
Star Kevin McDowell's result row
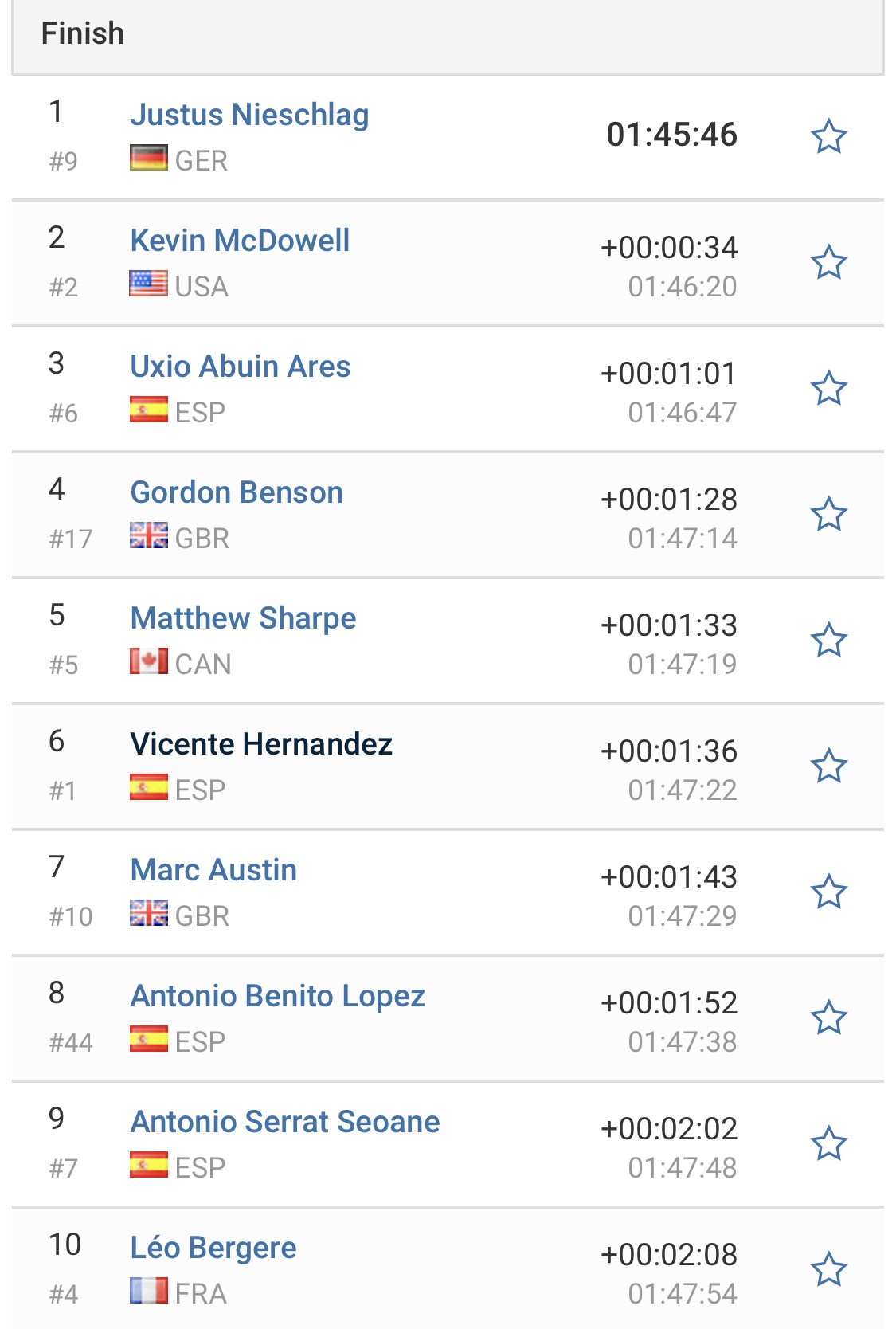coord(828,262)
